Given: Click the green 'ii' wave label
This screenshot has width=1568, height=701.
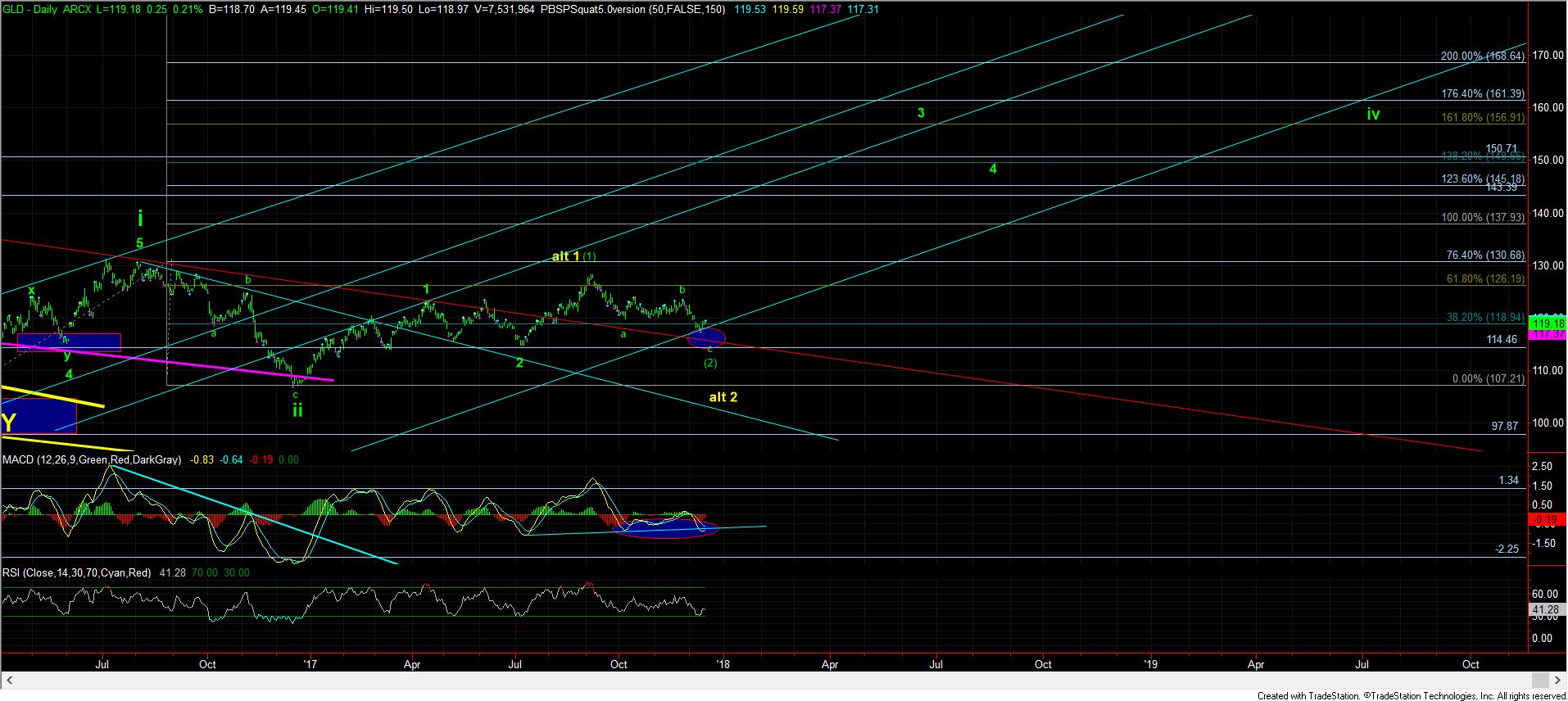Looking at the screenshot, I should tap(297, 410).
